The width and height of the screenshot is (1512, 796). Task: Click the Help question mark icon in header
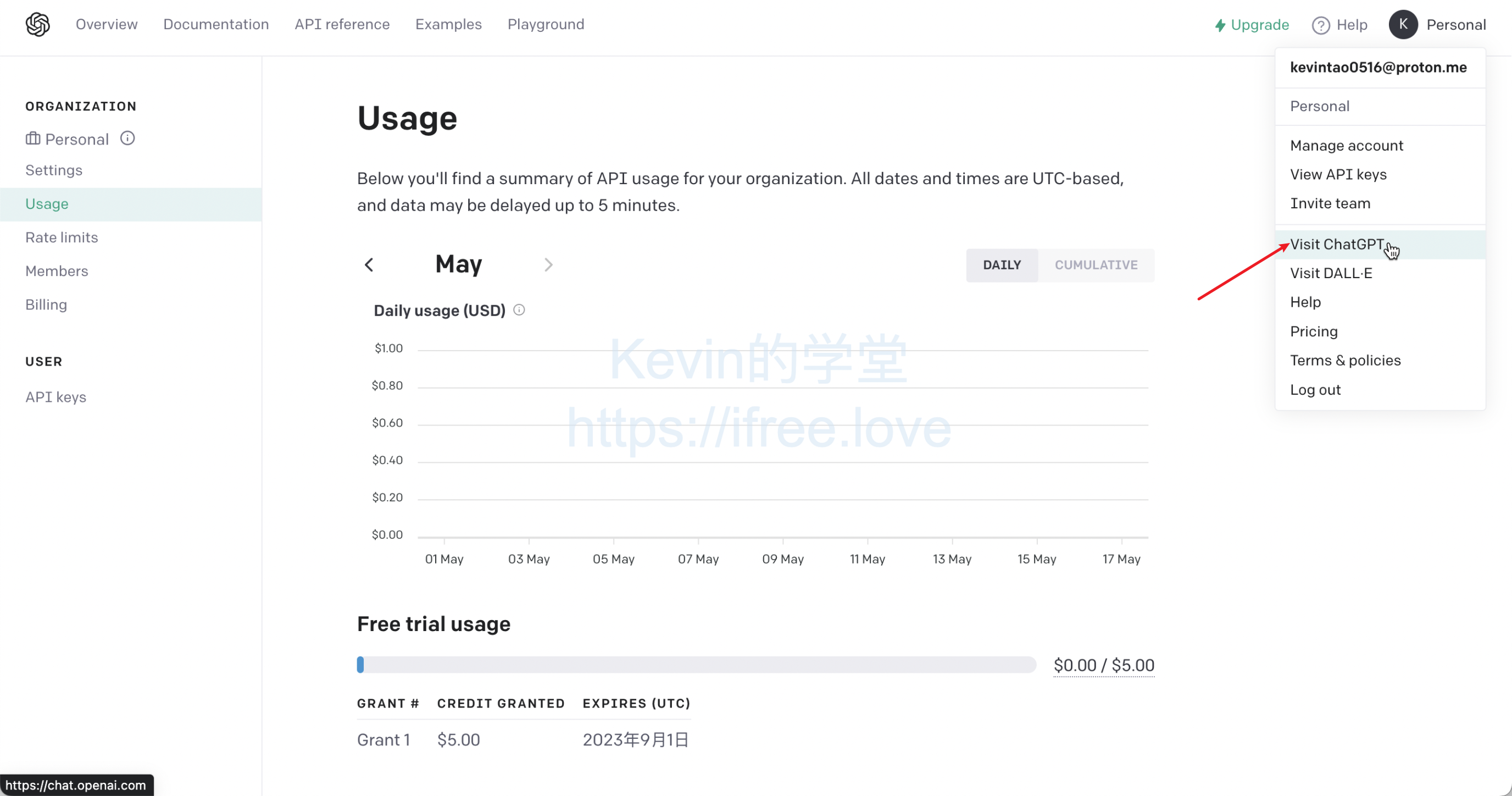(1321, 25)
